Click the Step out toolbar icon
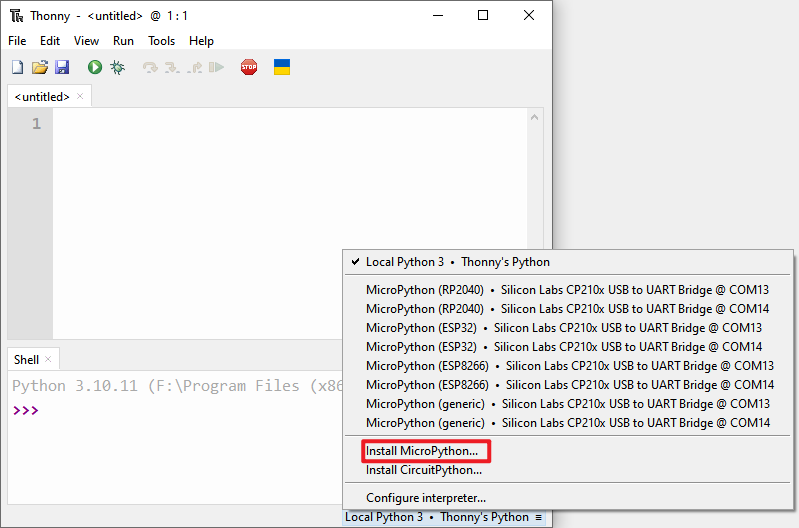Viewport: 799px width, 528px height. (194, 67)
